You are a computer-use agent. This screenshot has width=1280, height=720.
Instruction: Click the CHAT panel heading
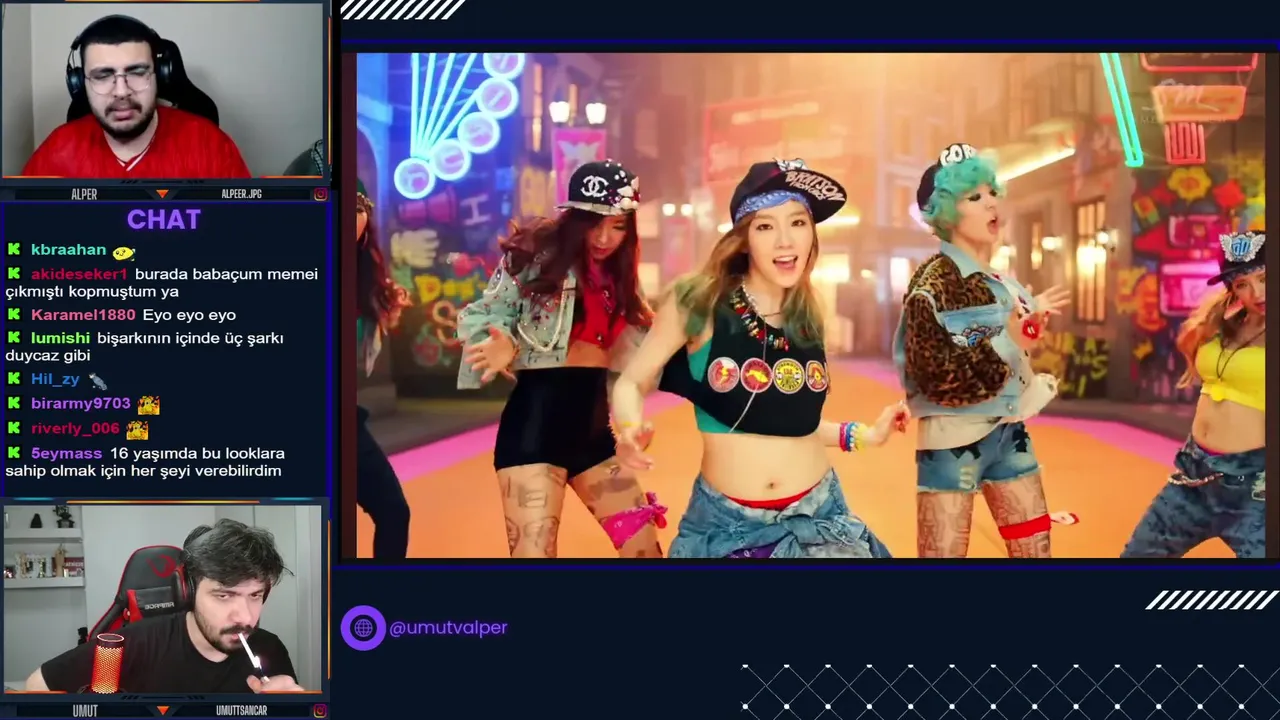164,220
